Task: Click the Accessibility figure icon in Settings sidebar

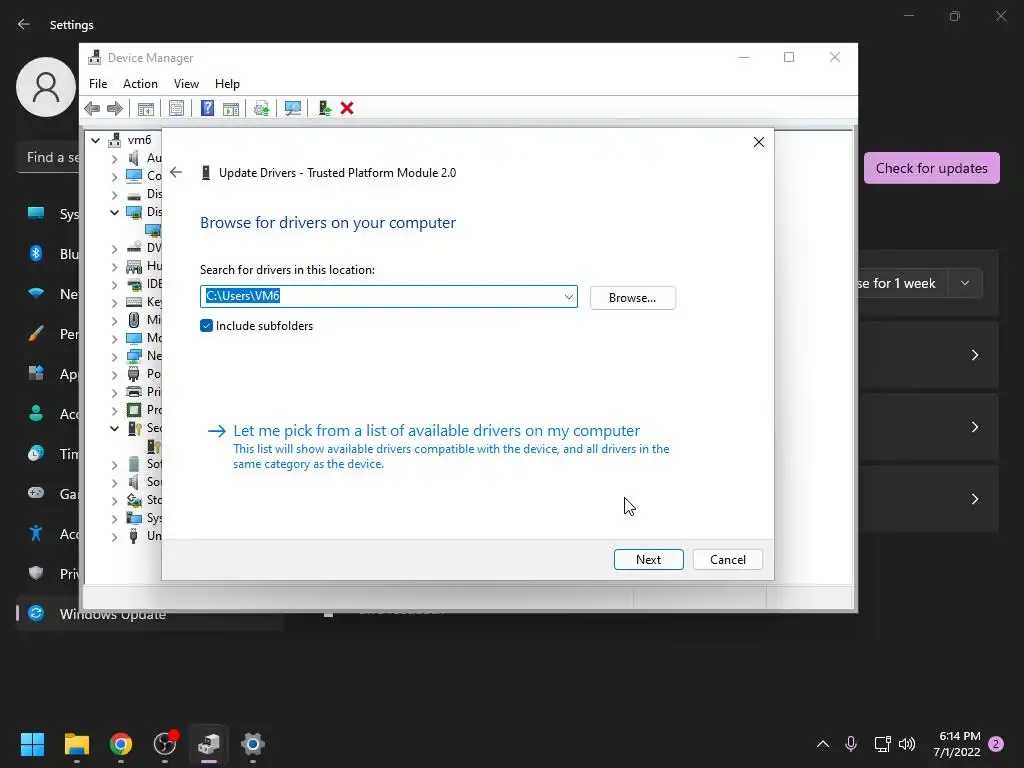Action: (x=36, y=534)
